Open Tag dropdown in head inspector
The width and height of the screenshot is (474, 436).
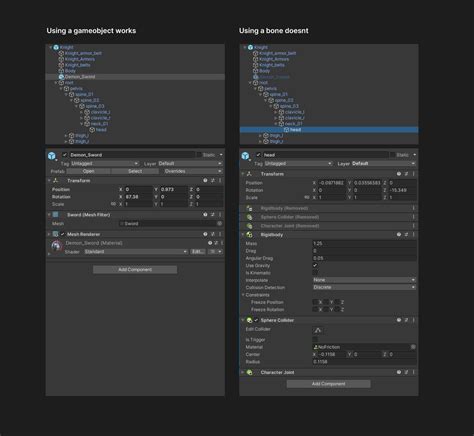(x=298, y=163)
